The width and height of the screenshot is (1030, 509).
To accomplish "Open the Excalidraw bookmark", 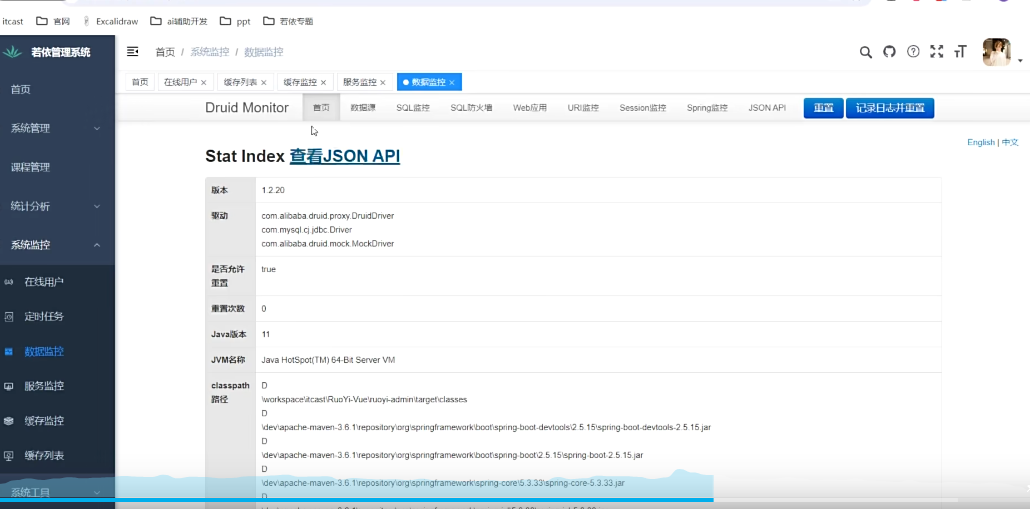I will click(111, 21).
